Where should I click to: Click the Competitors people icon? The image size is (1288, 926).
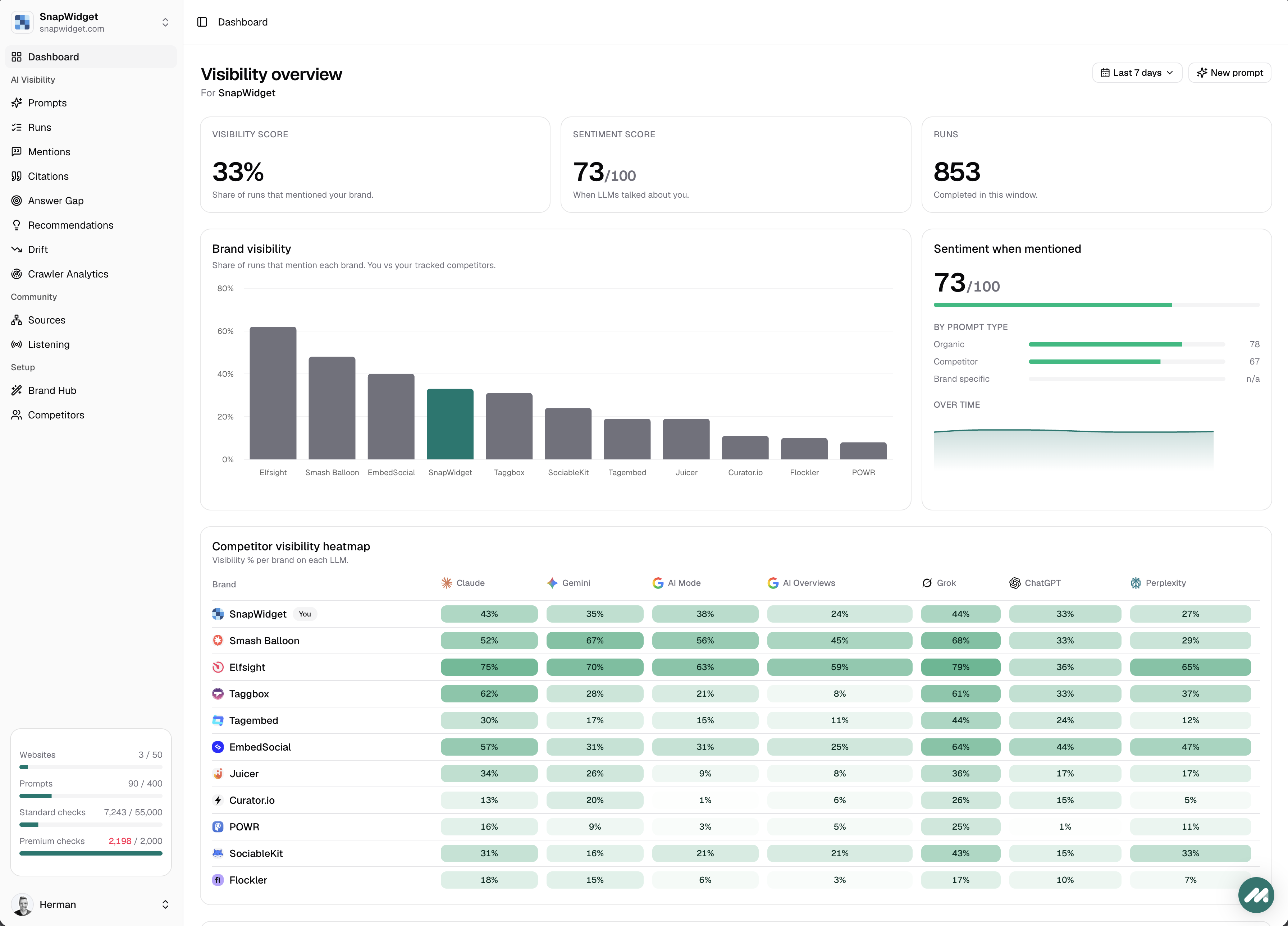[17, 414]
